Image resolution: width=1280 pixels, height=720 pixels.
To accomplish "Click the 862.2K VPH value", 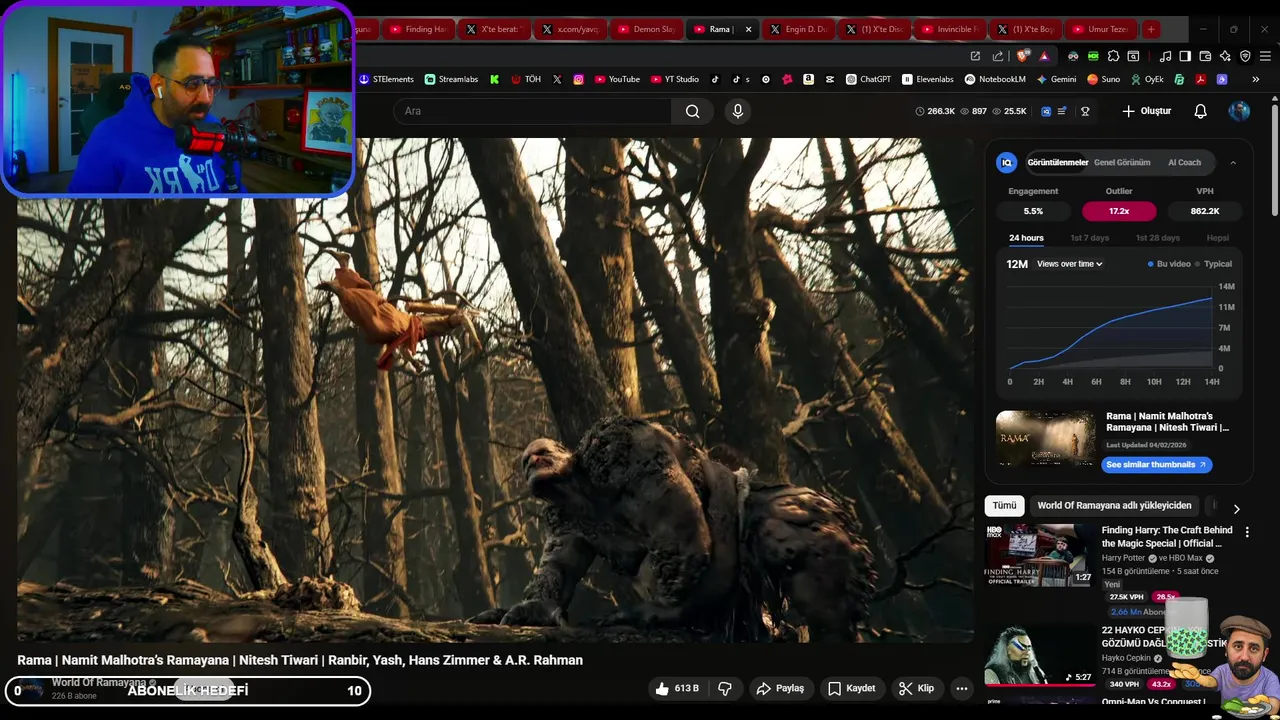I will [x=1205, y=211].
